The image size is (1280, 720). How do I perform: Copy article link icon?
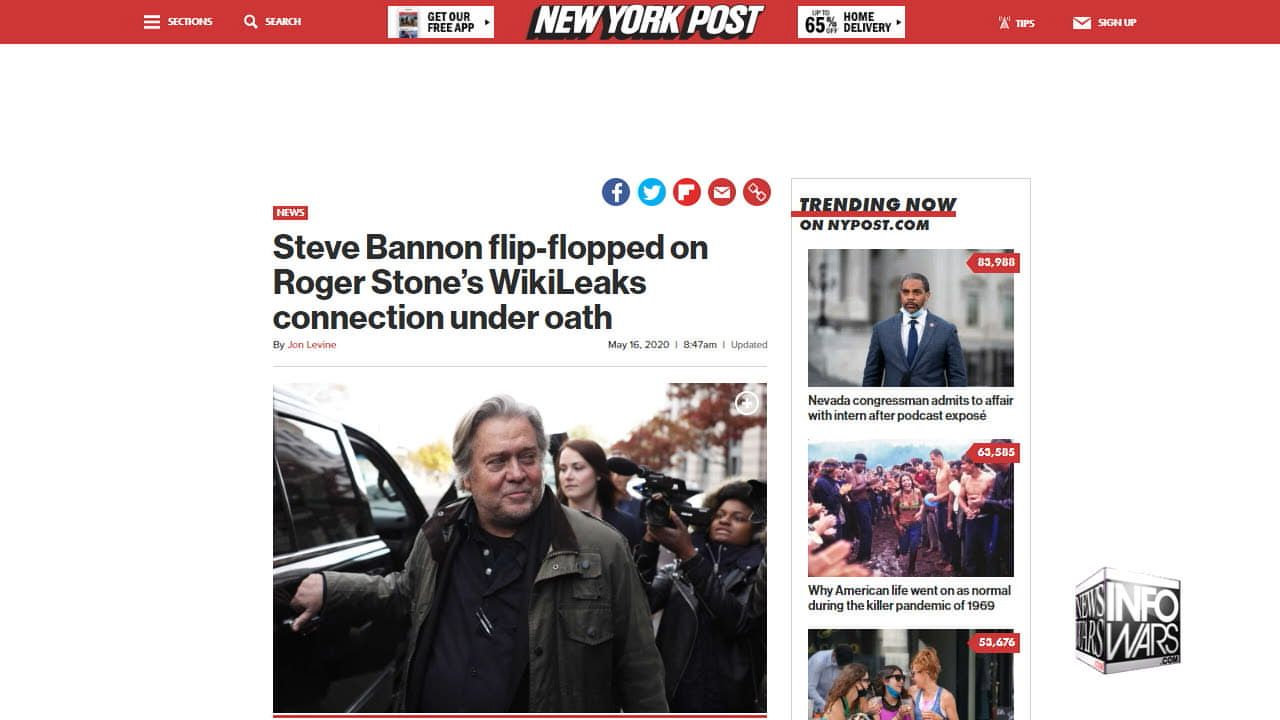click(x=757, y=192)
